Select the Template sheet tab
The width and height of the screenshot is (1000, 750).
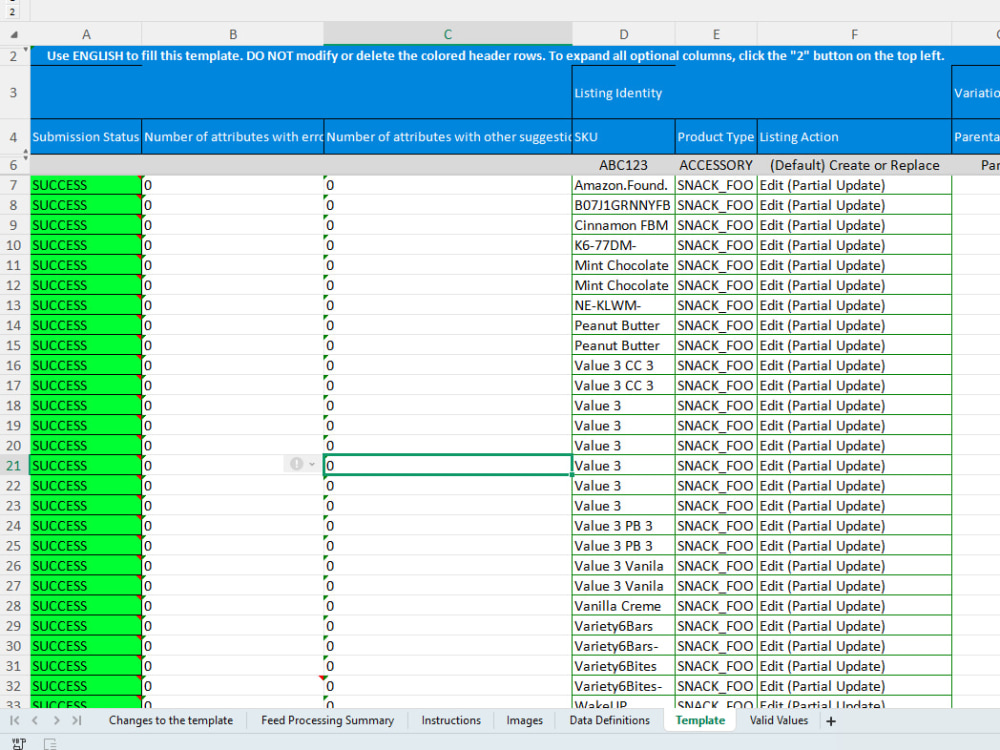pos(700,721)
